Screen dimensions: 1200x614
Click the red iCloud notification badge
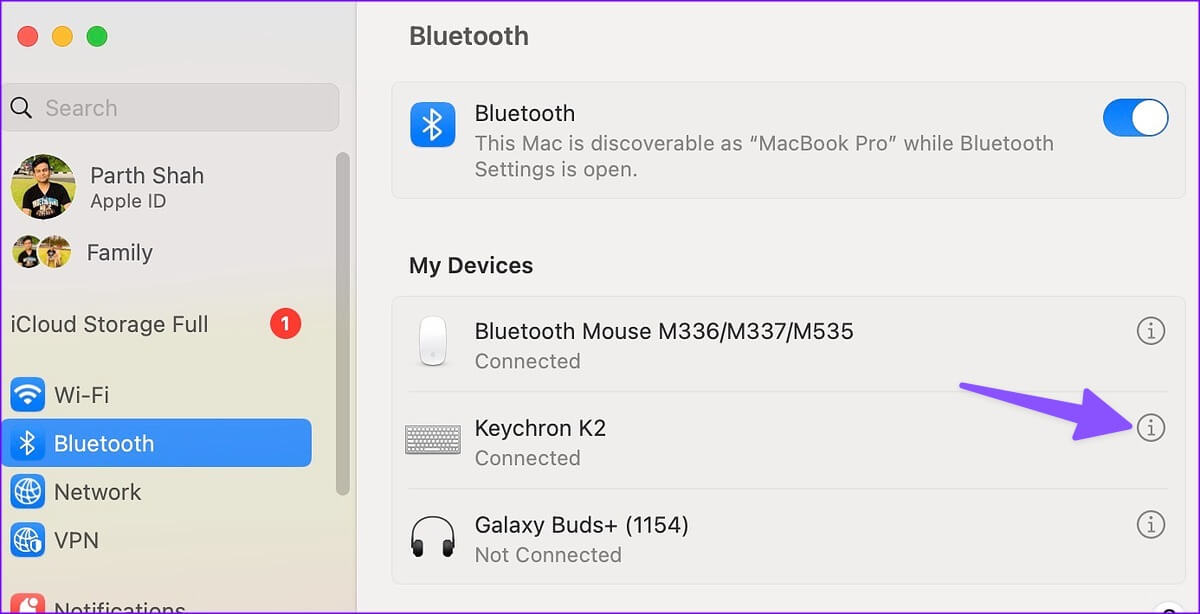point(285,324)
